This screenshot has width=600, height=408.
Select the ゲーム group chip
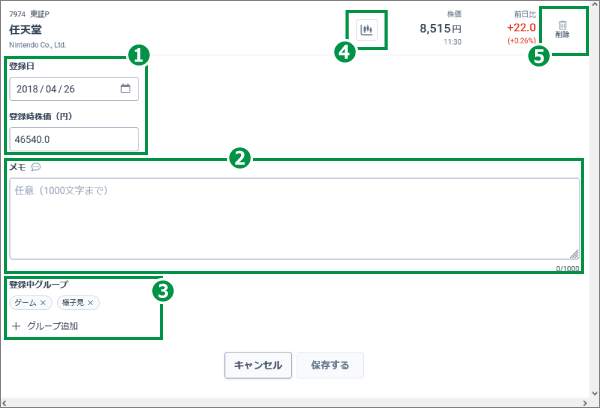tap(31, 303)
